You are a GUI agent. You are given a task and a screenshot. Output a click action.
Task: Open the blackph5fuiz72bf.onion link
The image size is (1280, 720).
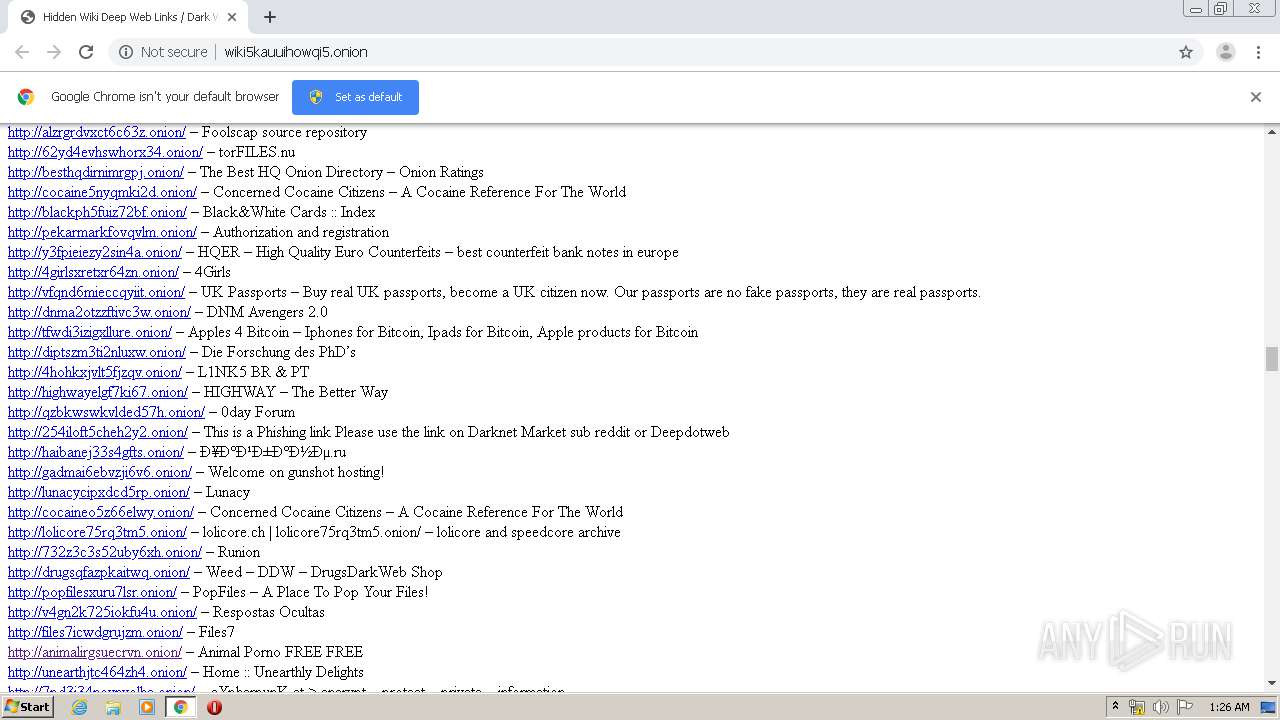pos(97,212)
